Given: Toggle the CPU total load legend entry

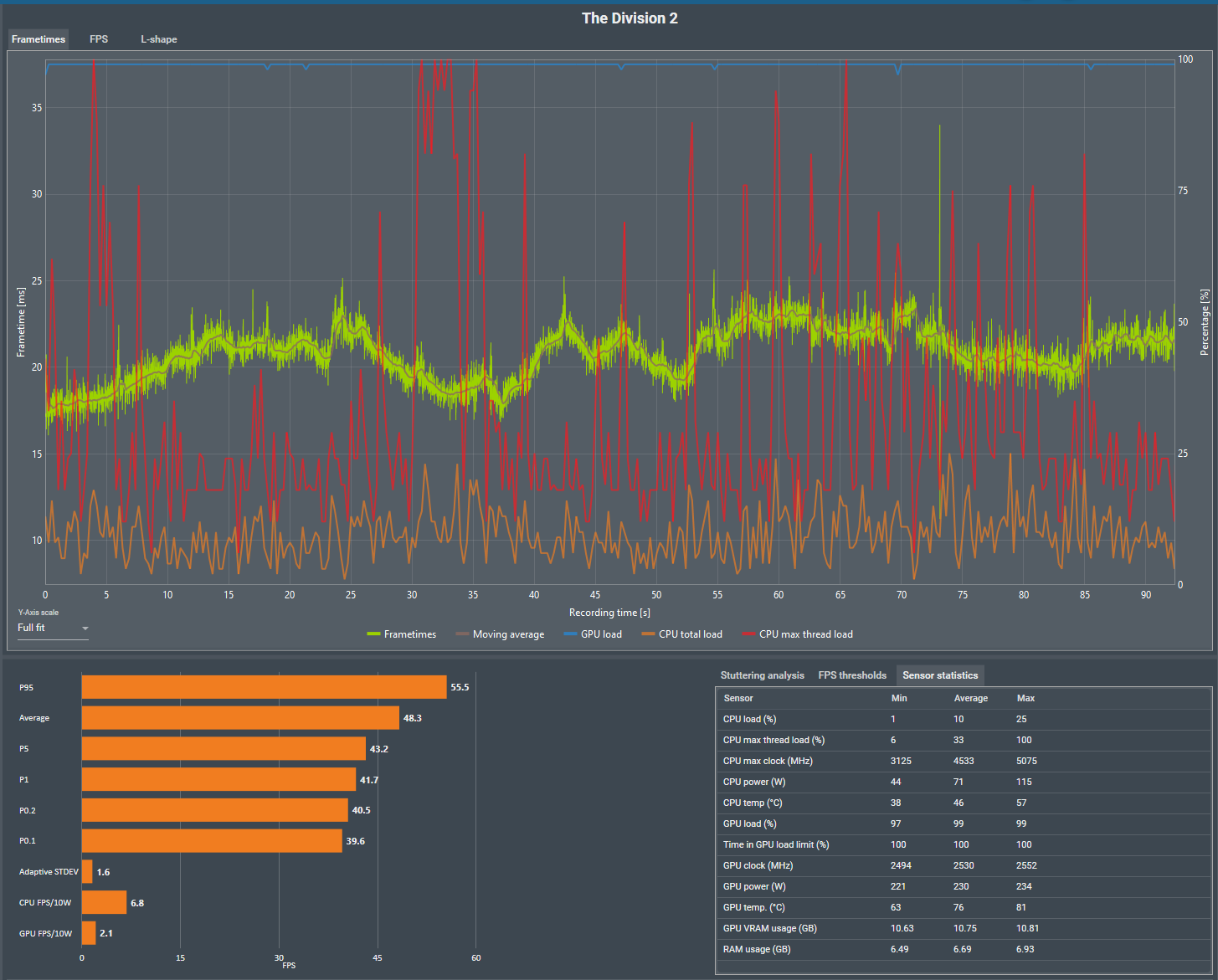Looking at the screenshot, I should coord(681,634).
